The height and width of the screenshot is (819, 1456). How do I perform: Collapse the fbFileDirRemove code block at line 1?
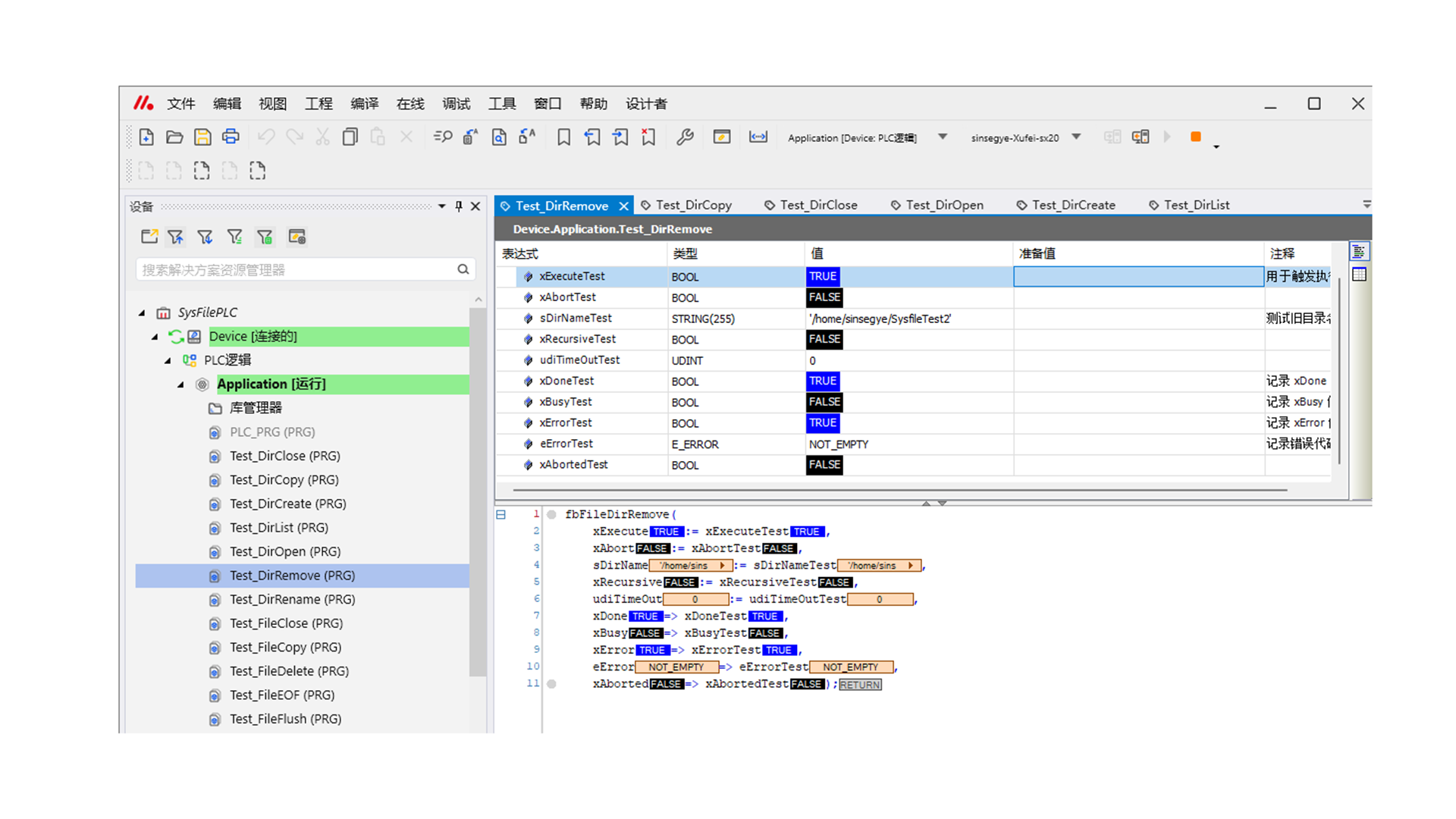click(501, 515)
